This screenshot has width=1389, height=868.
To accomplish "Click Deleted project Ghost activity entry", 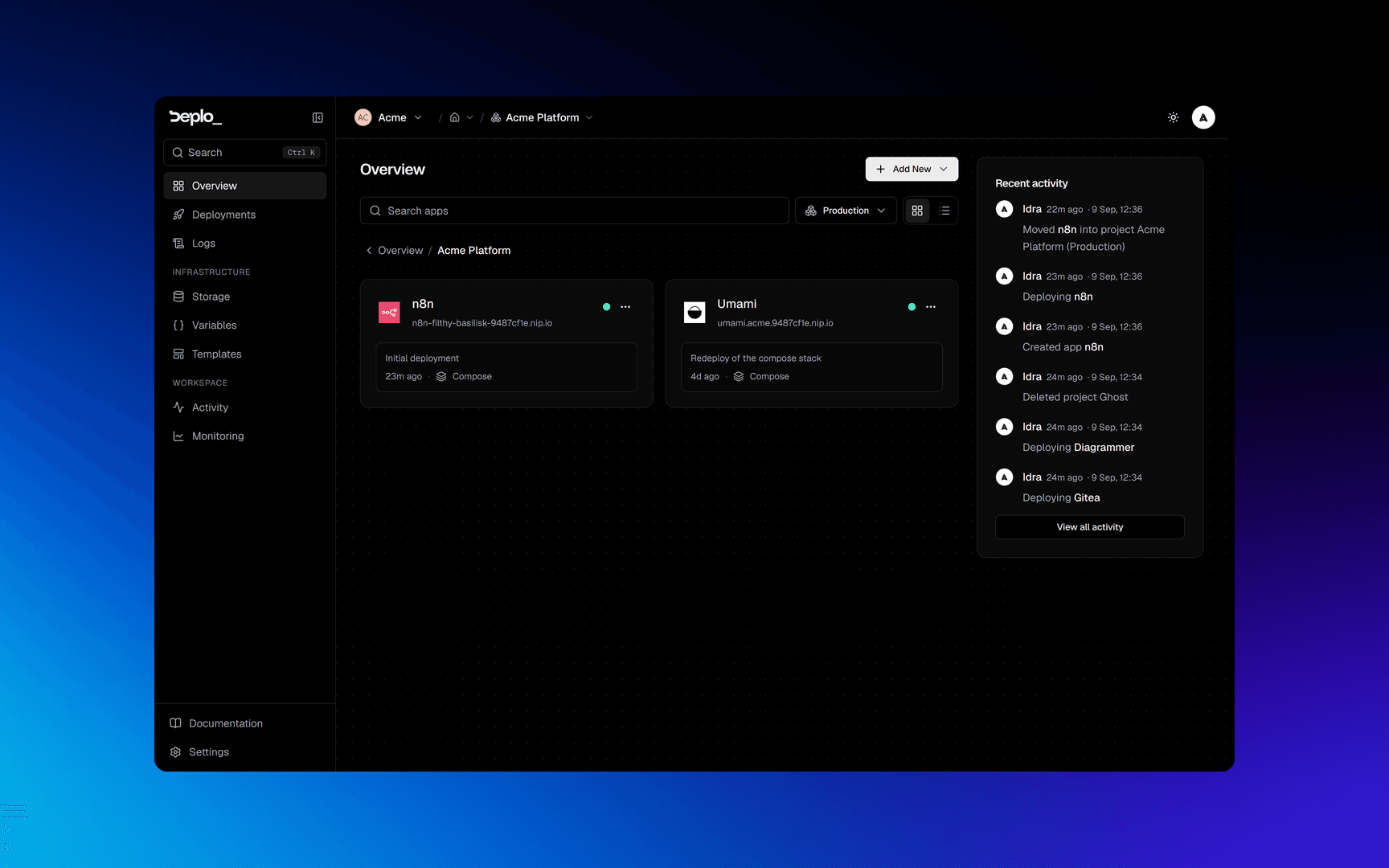I will (x=1090, y=387).
